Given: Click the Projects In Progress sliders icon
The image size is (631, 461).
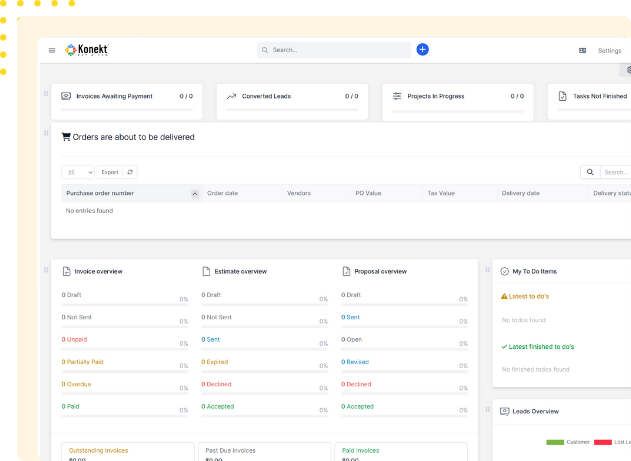Looking at the screenshot, I should pyautogui.click(x=397, y=96).
